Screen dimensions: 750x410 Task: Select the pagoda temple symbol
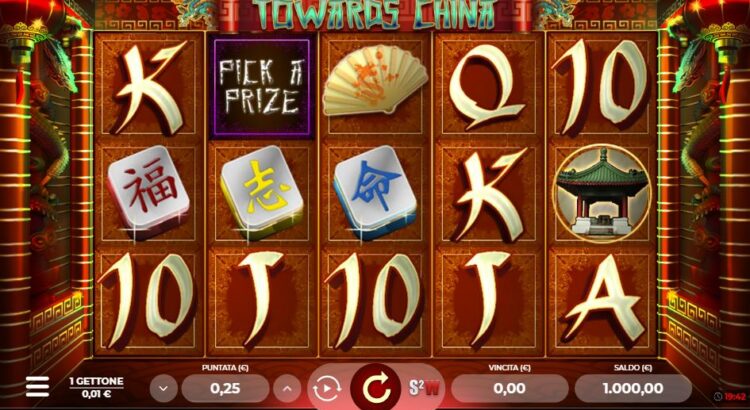[x=602, y=193]
